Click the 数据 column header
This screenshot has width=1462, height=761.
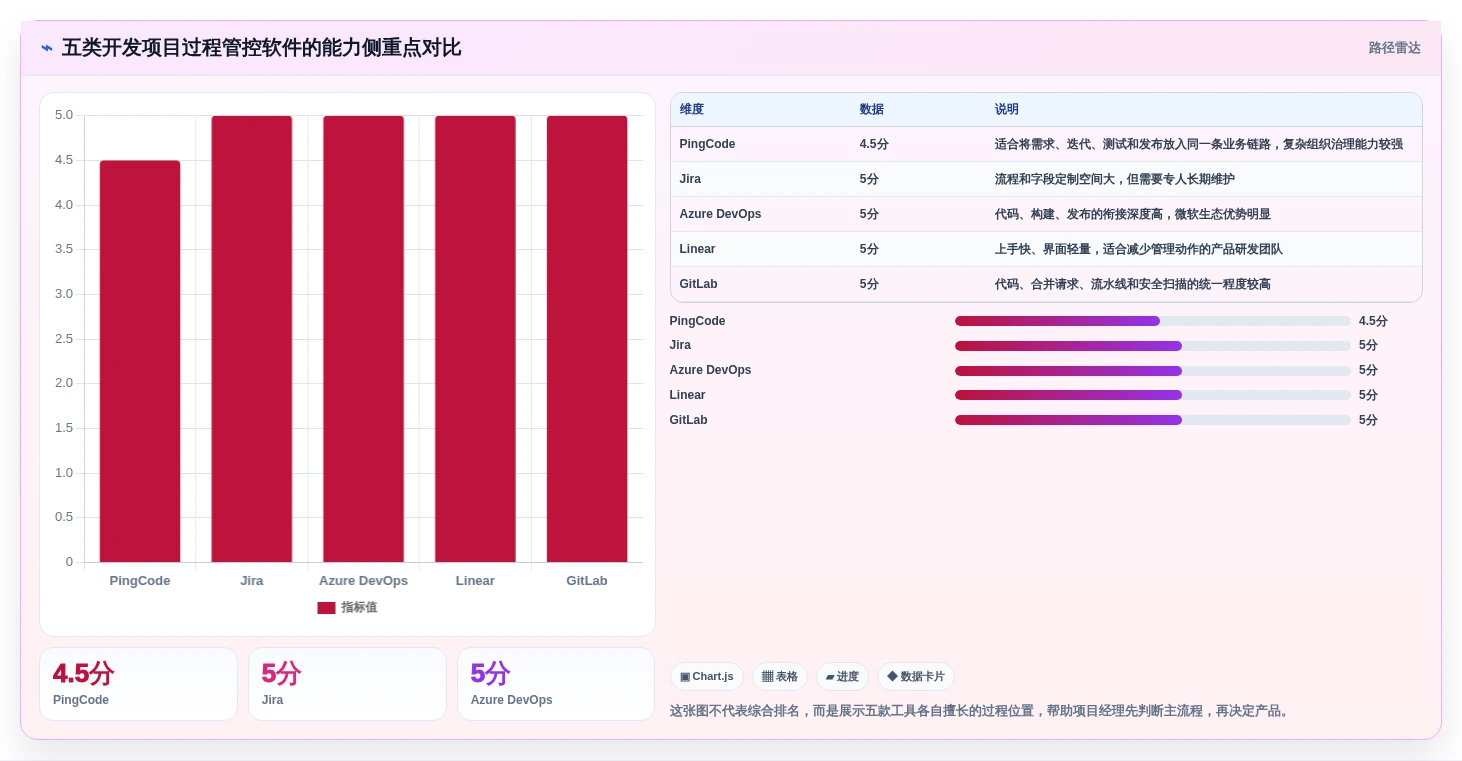(x=872, y=110)
